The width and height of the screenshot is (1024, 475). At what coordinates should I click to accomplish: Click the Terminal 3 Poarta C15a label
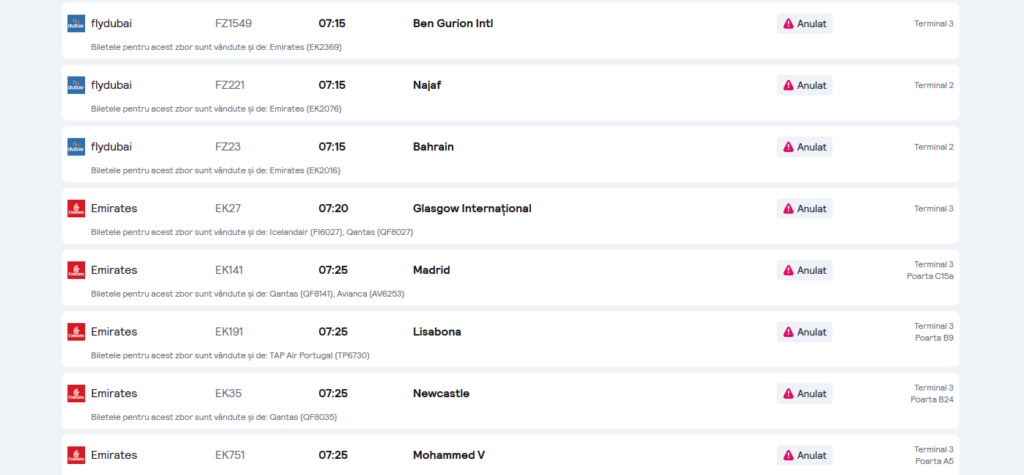click(x=932, y=270)
